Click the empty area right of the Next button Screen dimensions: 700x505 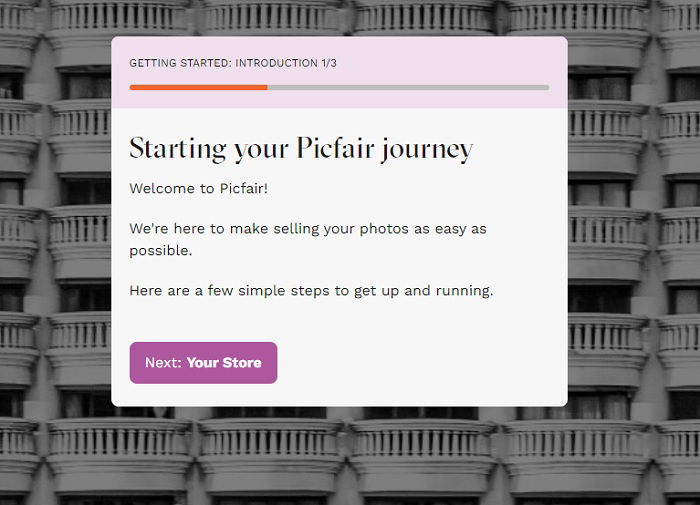tap(420, 363)
